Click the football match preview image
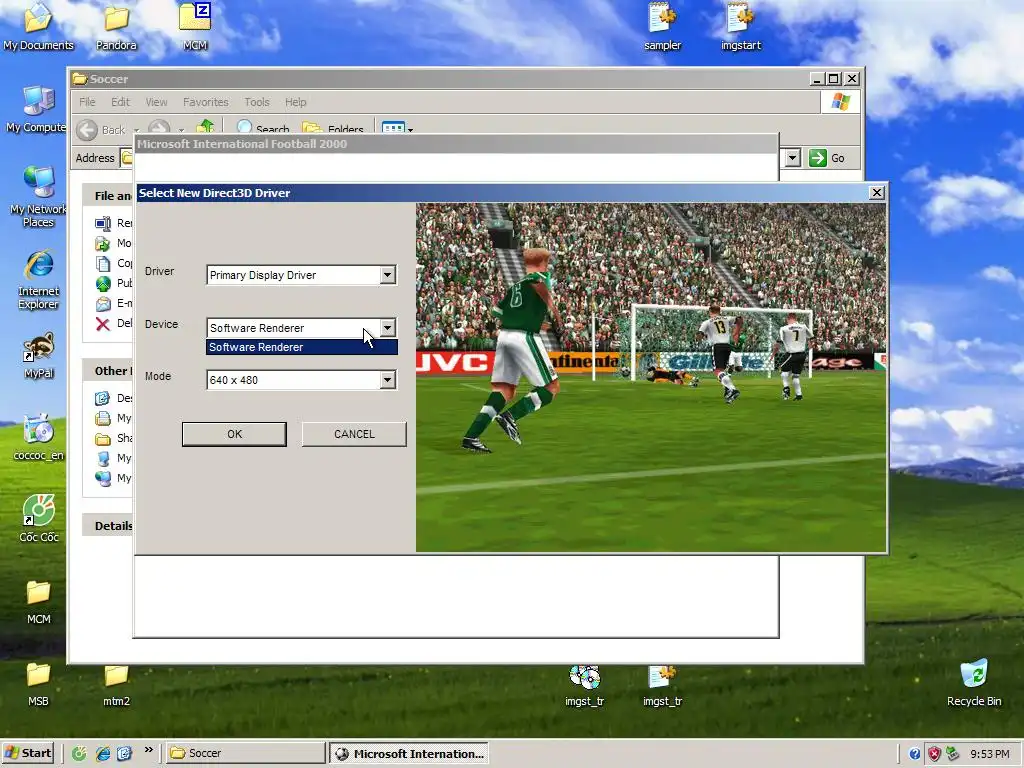Screen dimensions: 1024x768 651,377
